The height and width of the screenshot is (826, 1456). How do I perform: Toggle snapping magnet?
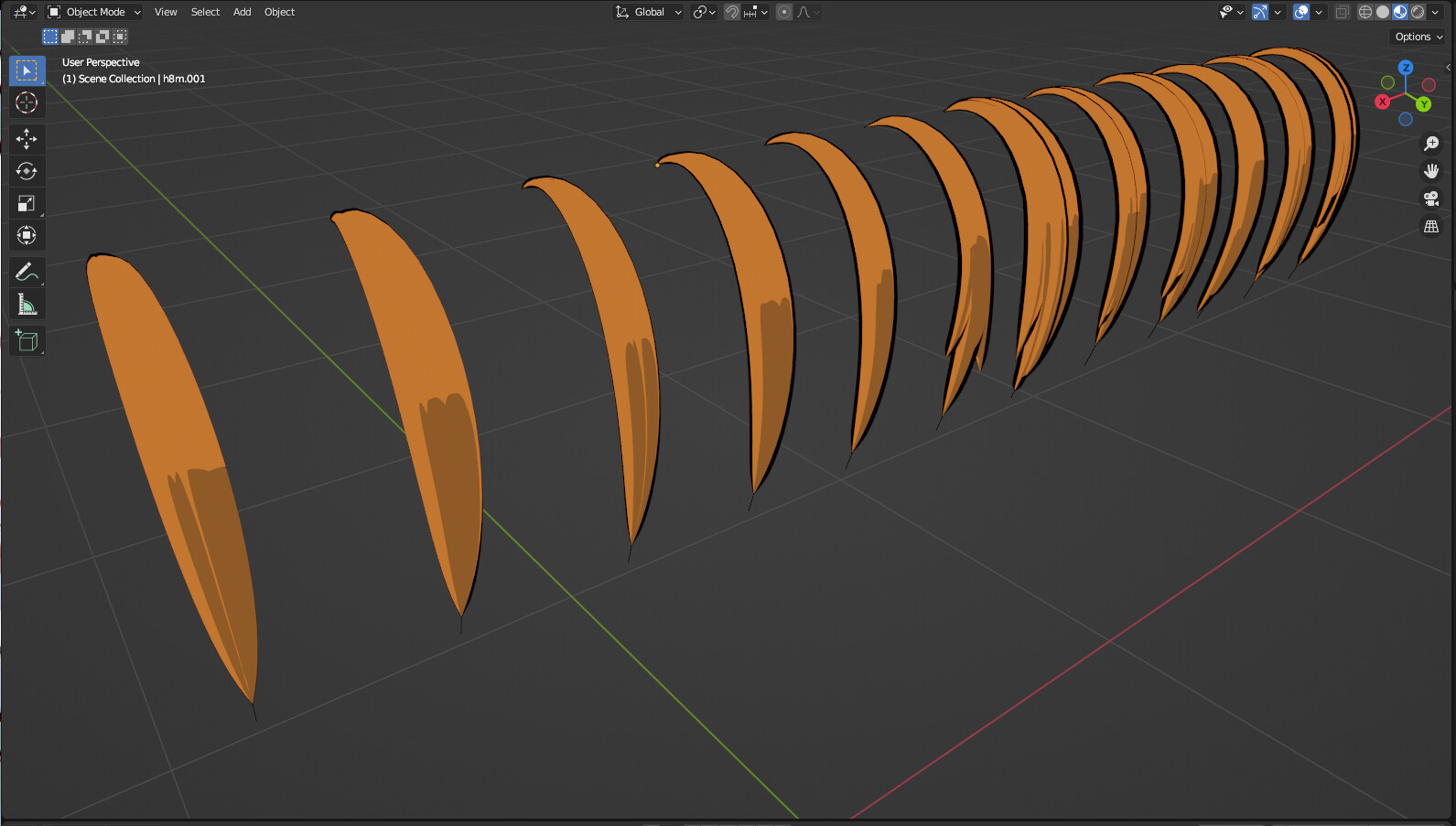pyautogui.click(x=732, y=12)
